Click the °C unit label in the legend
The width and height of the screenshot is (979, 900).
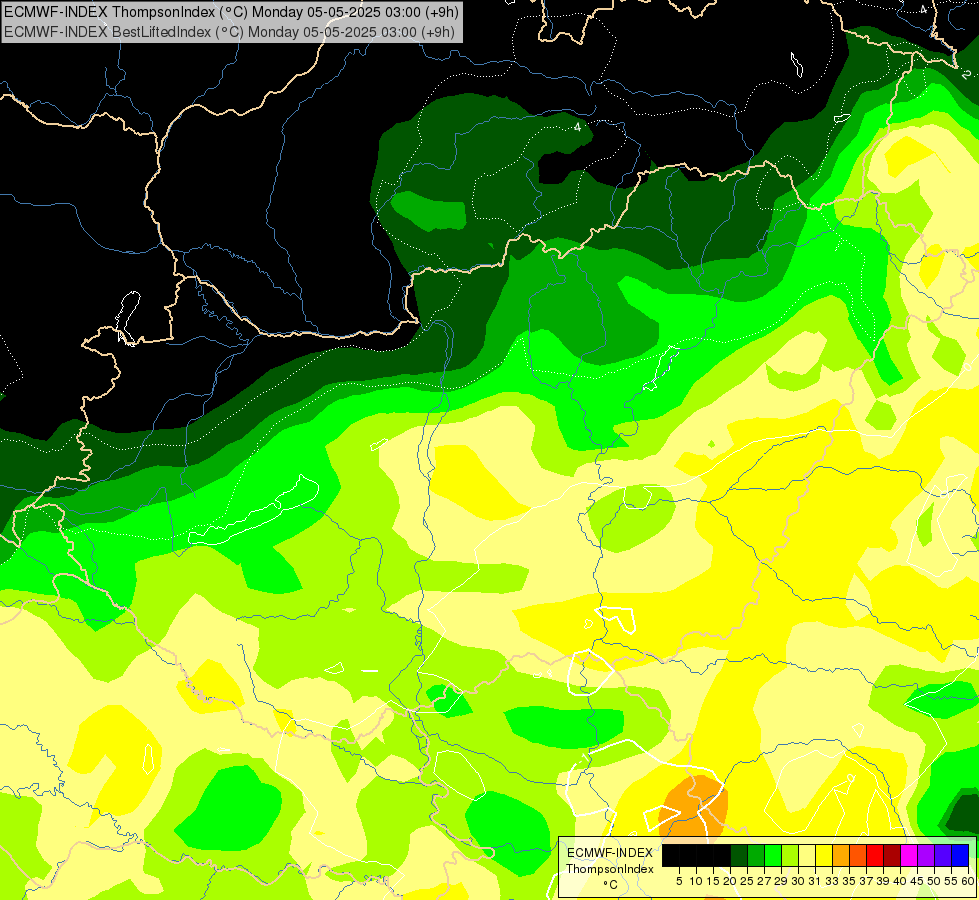coord(610,885)
